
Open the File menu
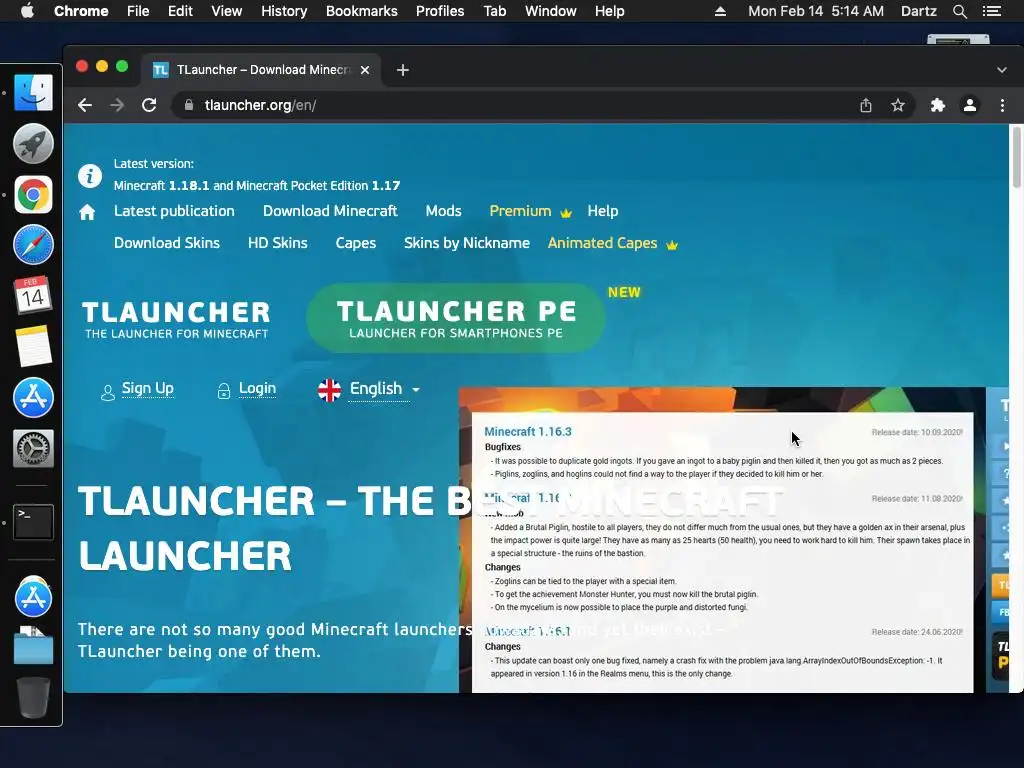coord(138,11)
